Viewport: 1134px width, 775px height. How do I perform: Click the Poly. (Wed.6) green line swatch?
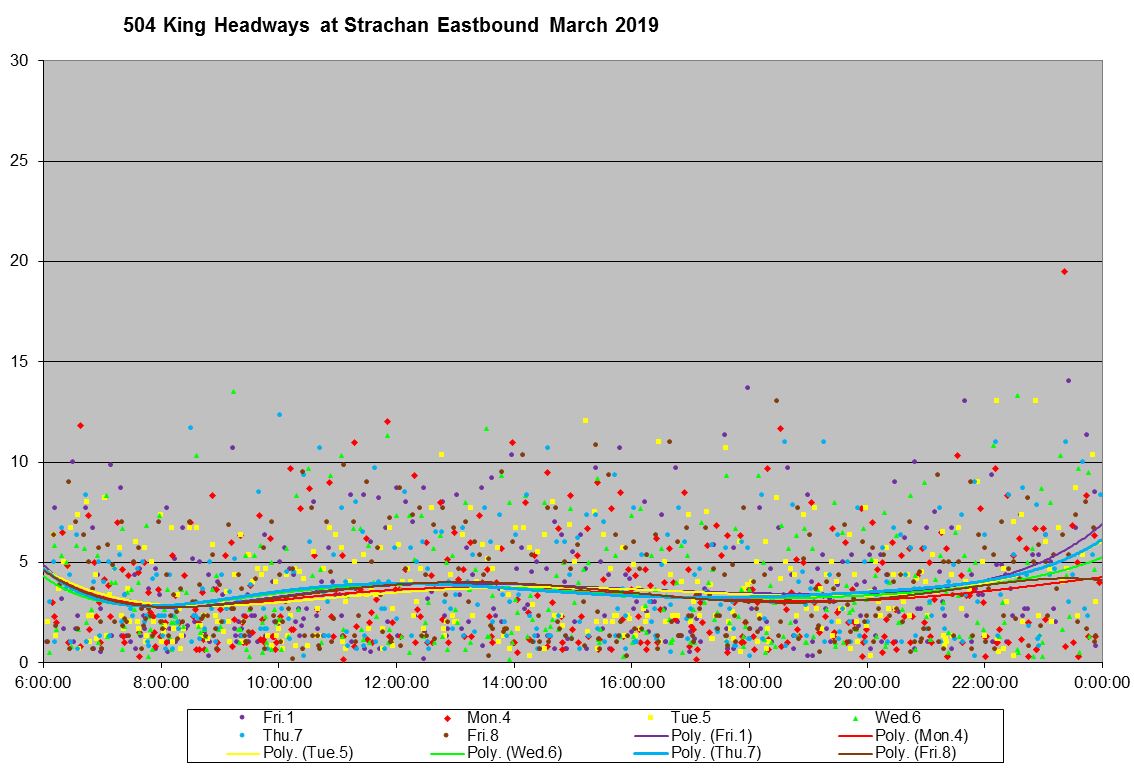(x=447, y=753)
